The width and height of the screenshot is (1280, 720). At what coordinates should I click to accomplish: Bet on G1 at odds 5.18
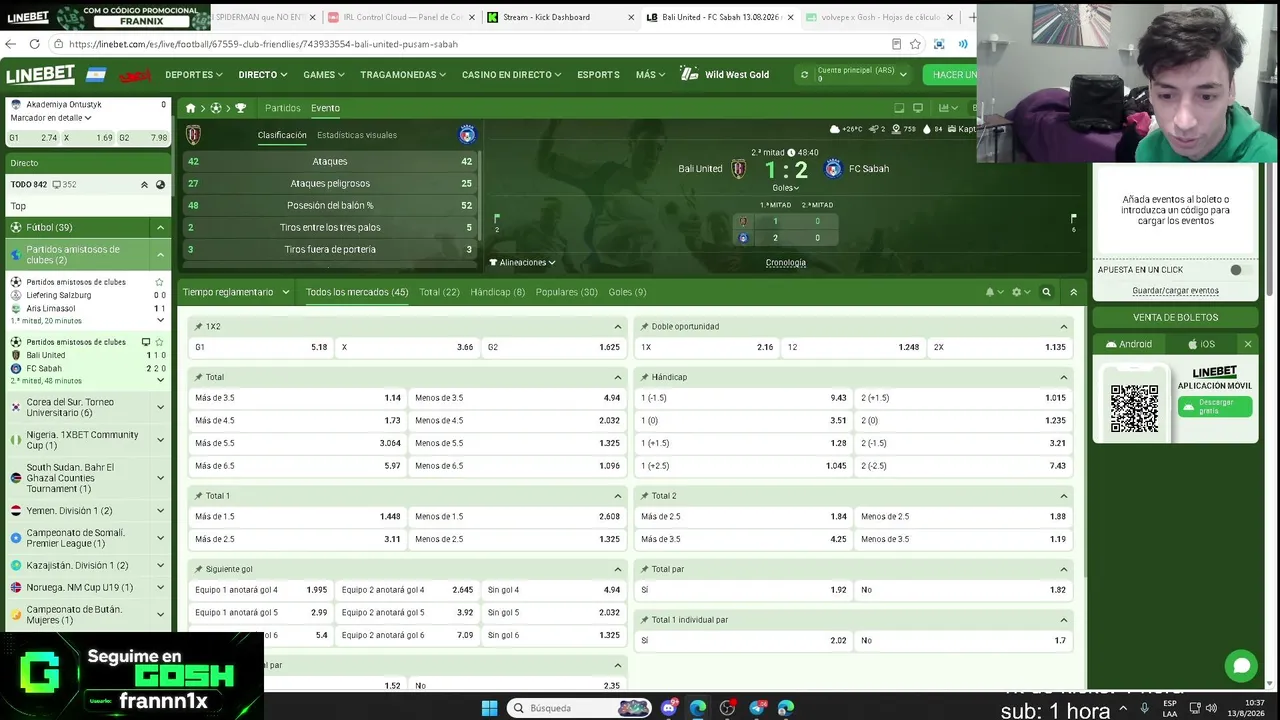tap(261, 347)
